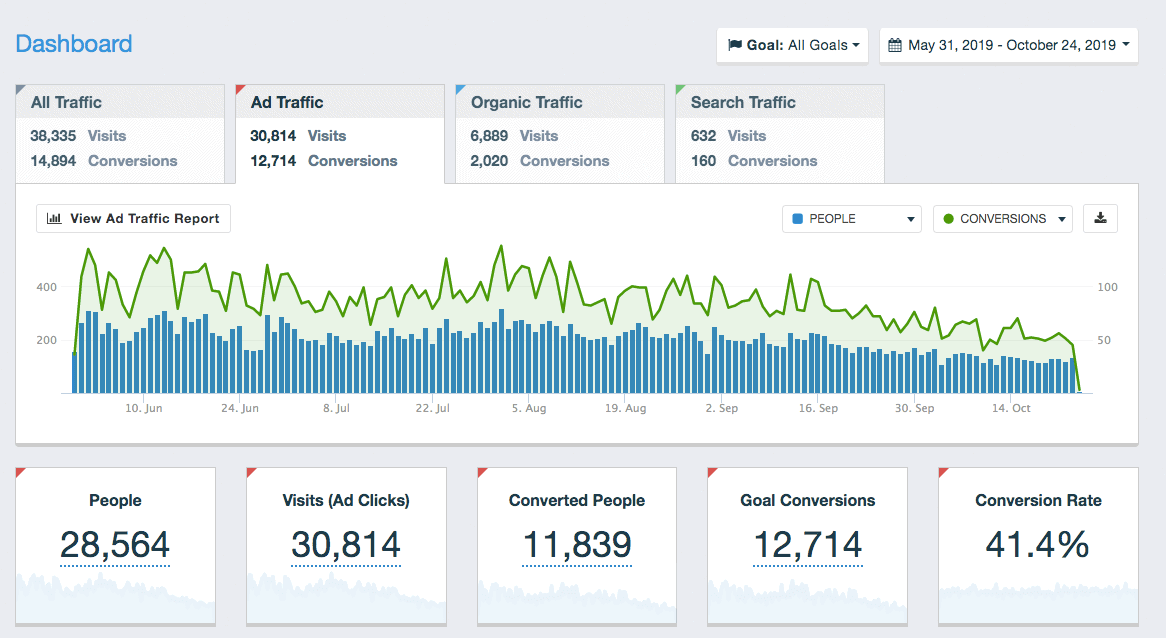Click the blue square PEOPLE legend icon
This screenshot has width=1166, height=638.
[797, 218]
